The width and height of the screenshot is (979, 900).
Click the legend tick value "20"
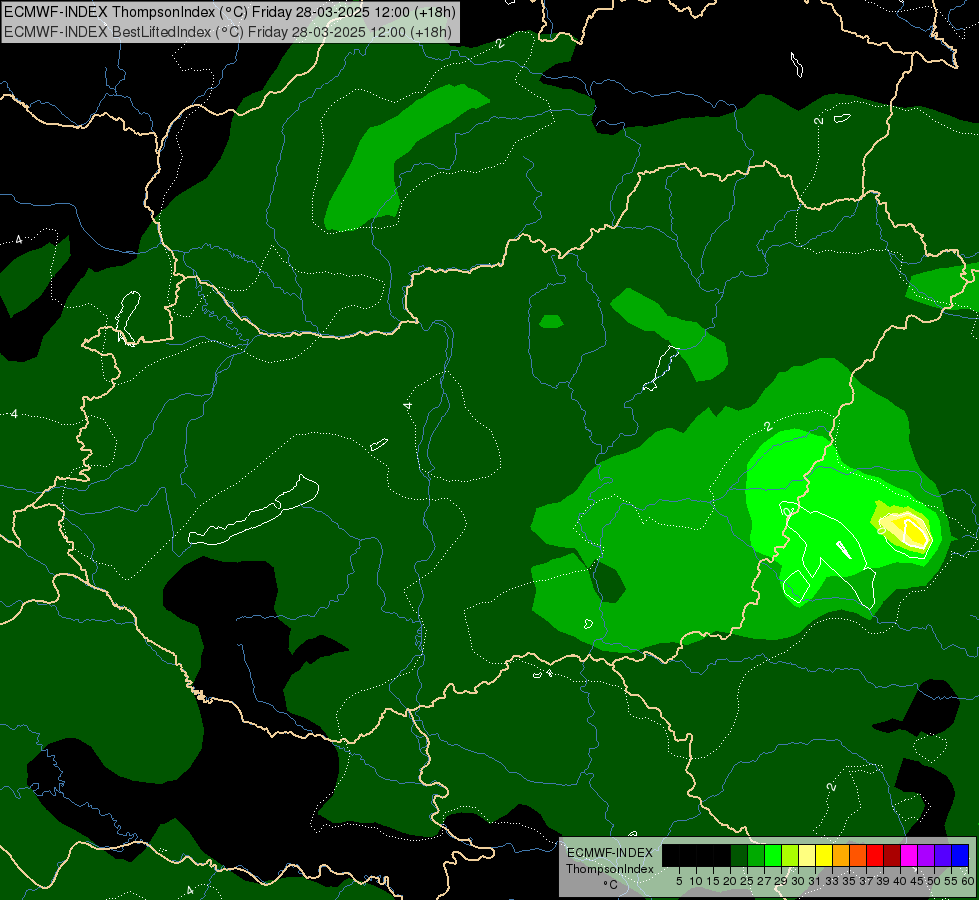click(x=730, y=881)
